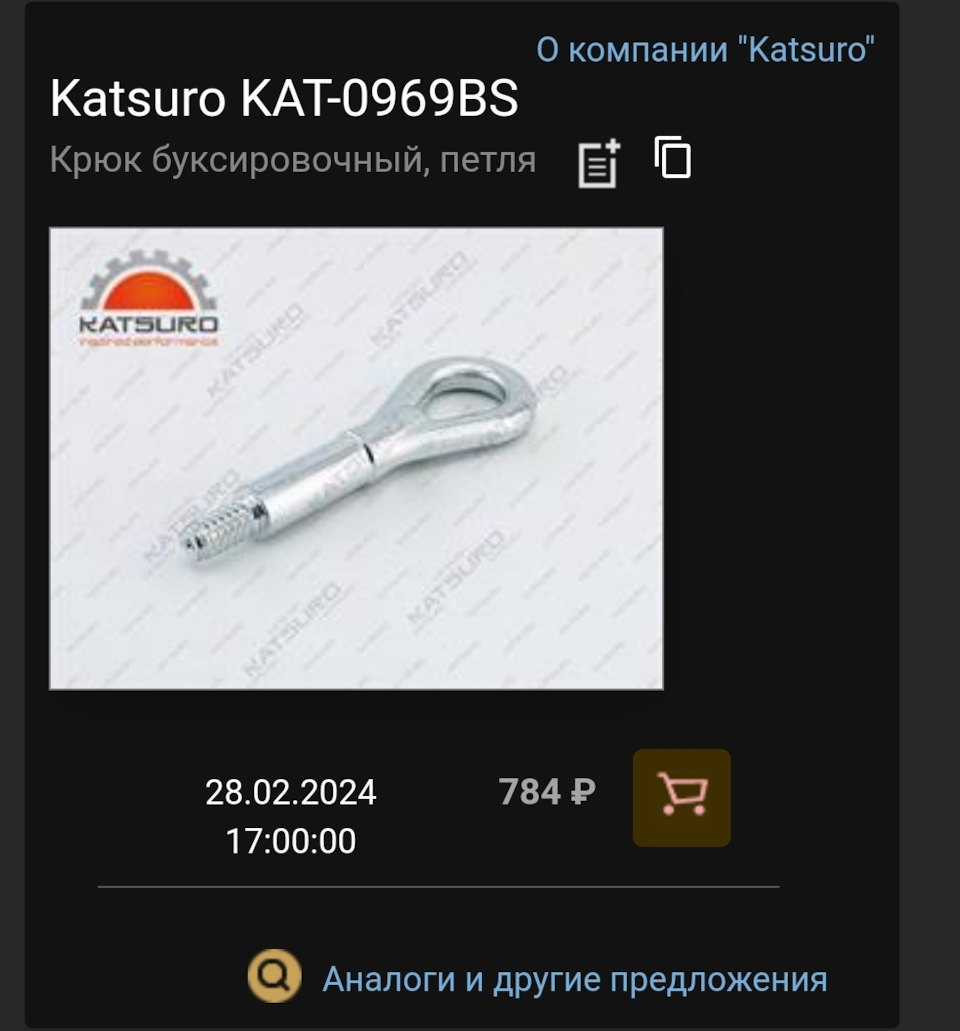Select the KAT-0969BS part number text
The height and width of the screenshot is (1031, 960).
(x=379, y=99)
